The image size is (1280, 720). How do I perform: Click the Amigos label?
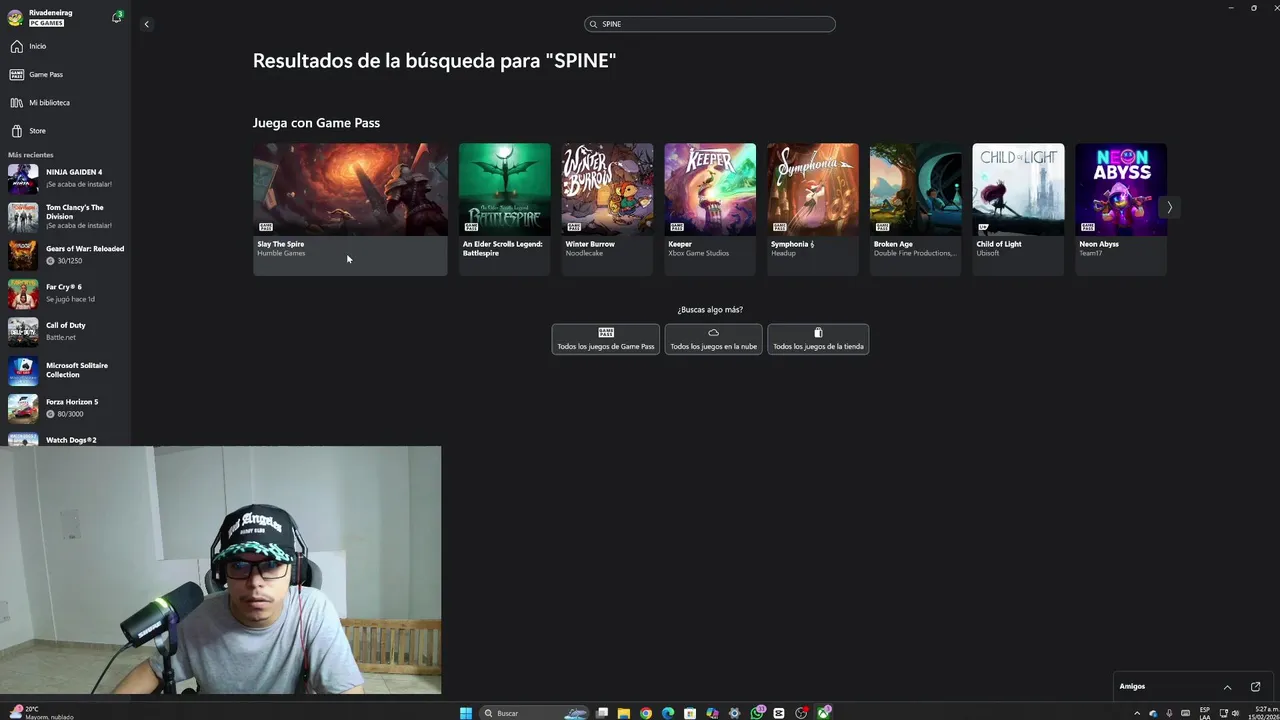click(x=1132, y=686)
